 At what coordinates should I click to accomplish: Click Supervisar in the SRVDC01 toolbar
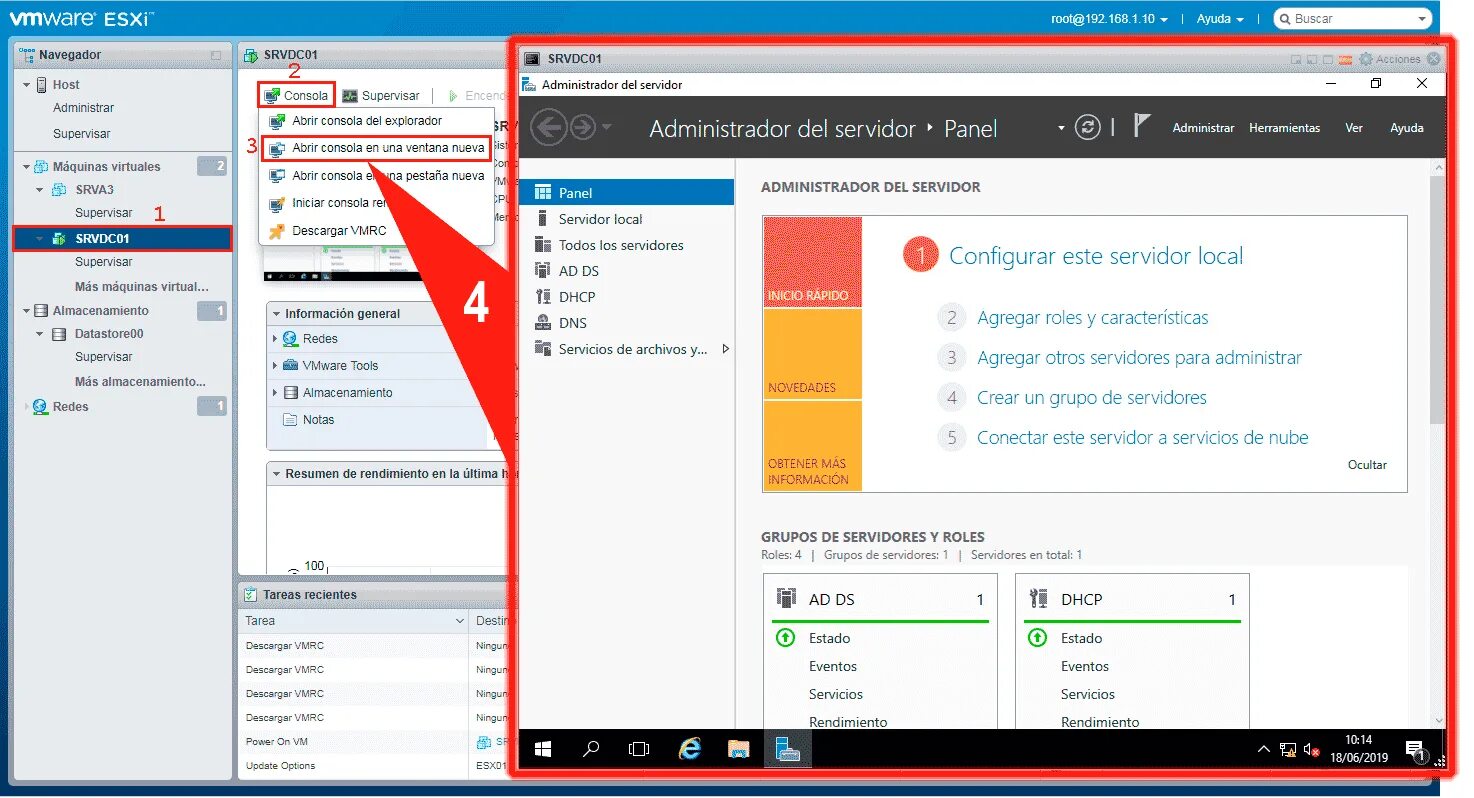point(381,96)
